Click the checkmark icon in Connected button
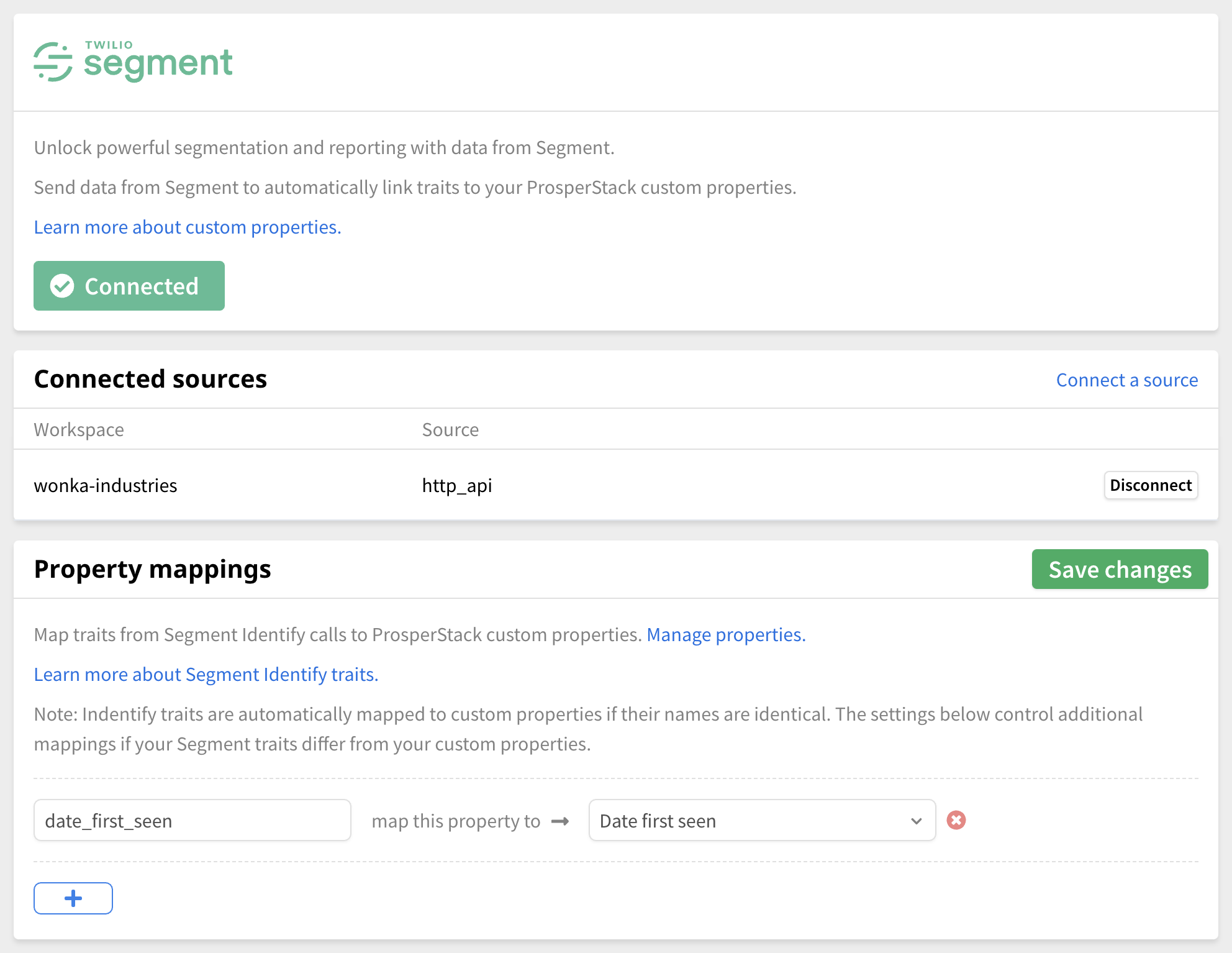 pos(62,286)
